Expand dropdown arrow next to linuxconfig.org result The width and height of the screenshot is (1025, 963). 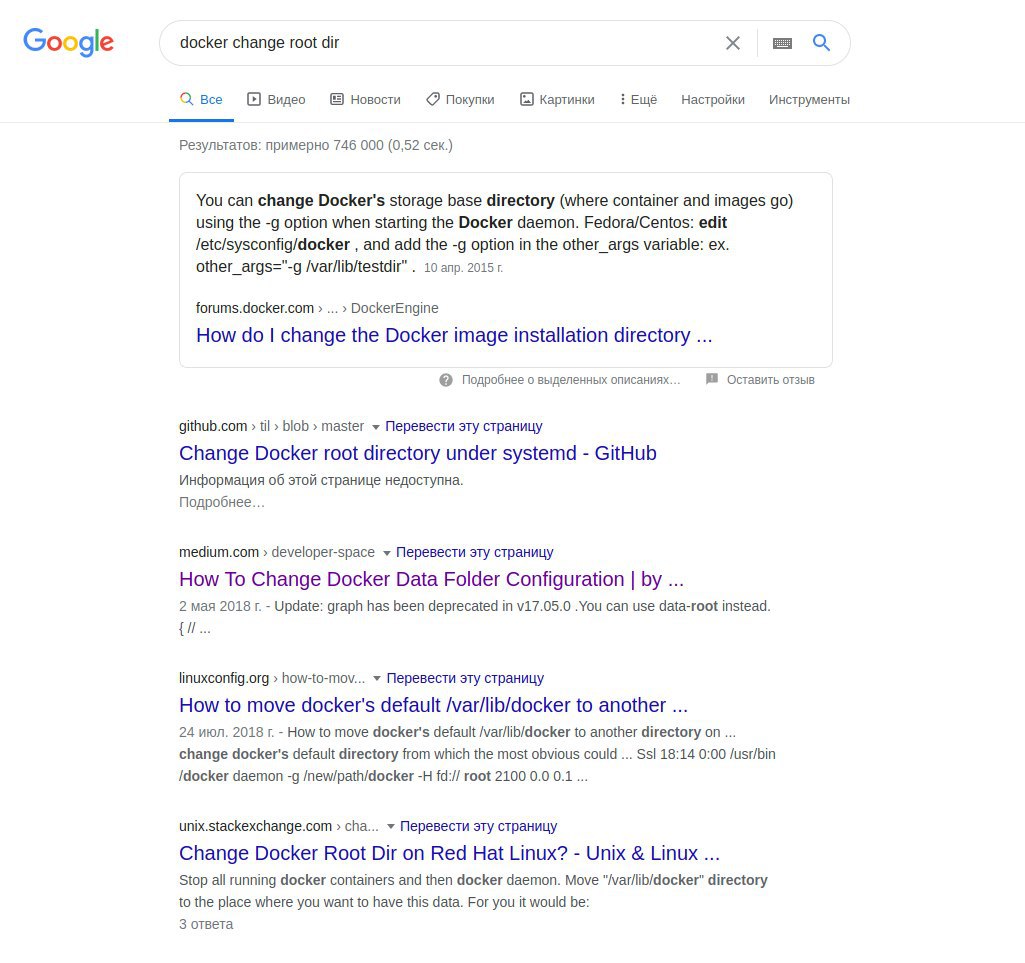point(377,679)
